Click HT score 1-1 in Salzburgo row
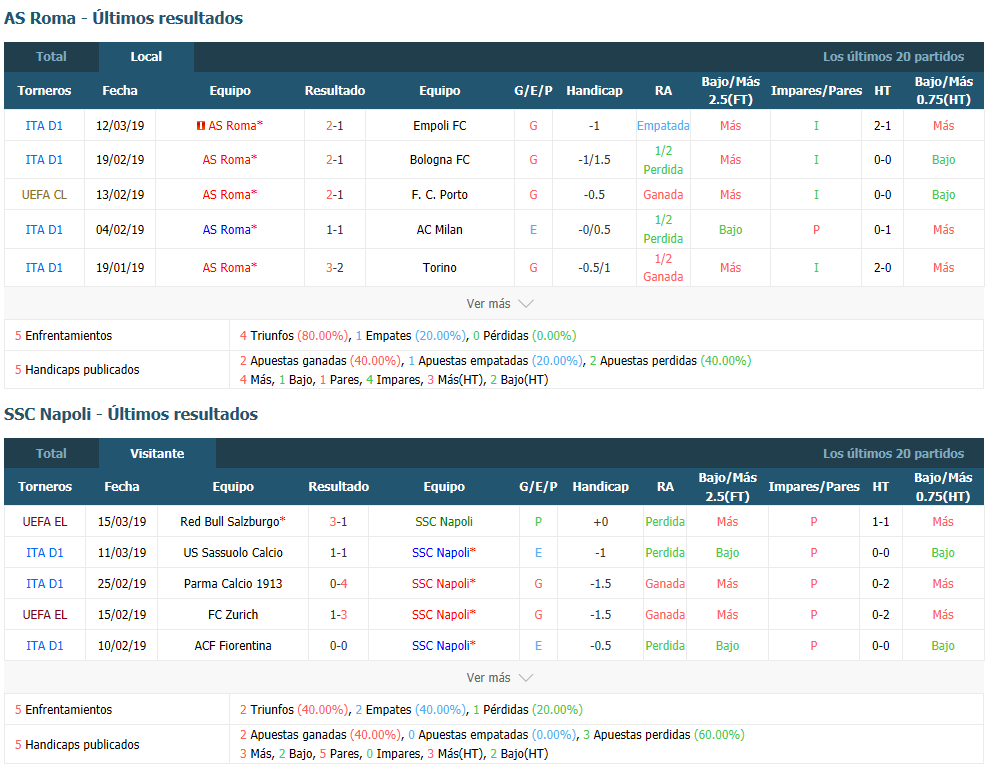This screenshot has width=988, height=768. coord(880,522)
